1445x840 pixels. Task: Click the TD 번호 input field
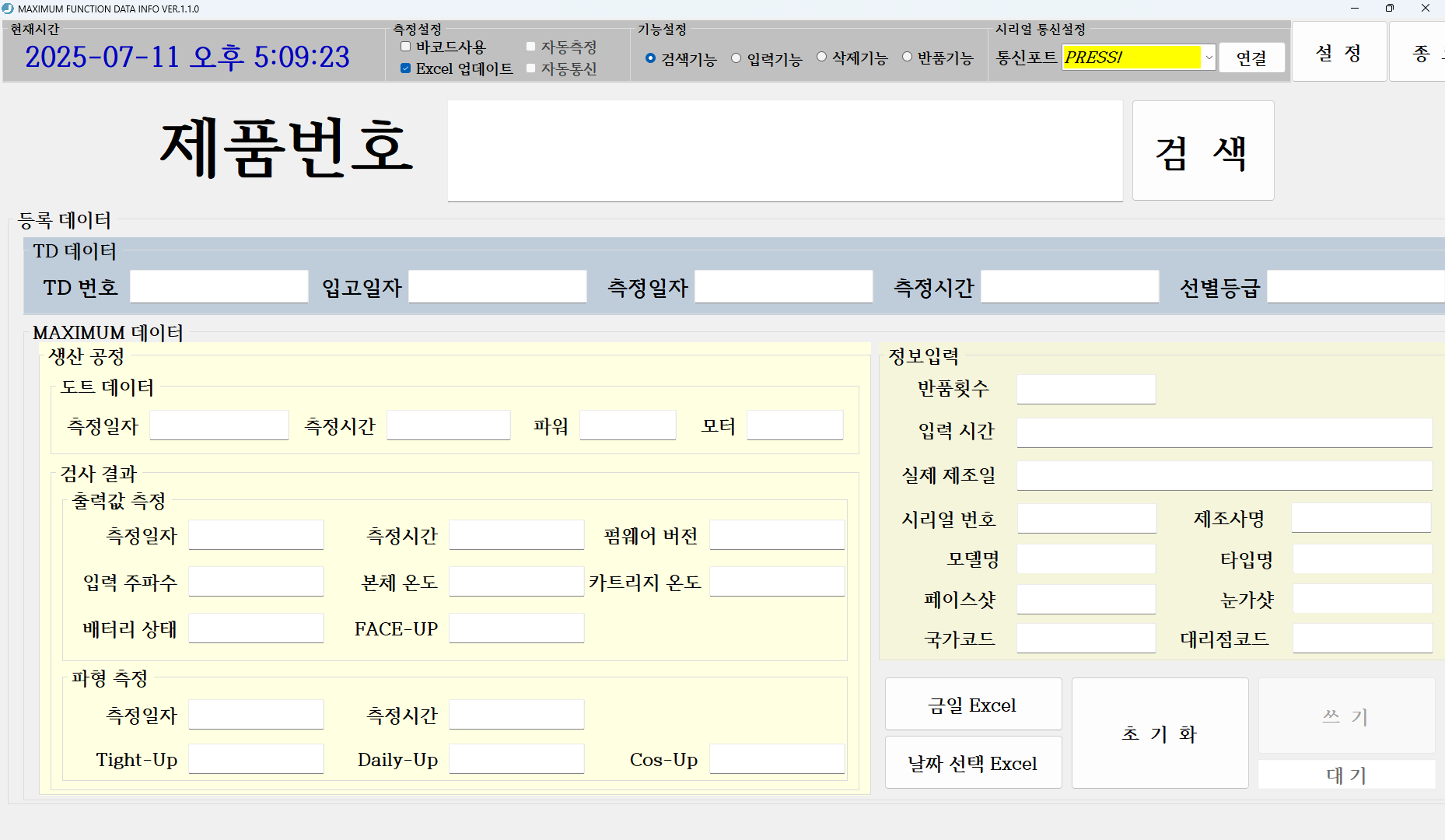pyautogui.click(x=219, y=286)
